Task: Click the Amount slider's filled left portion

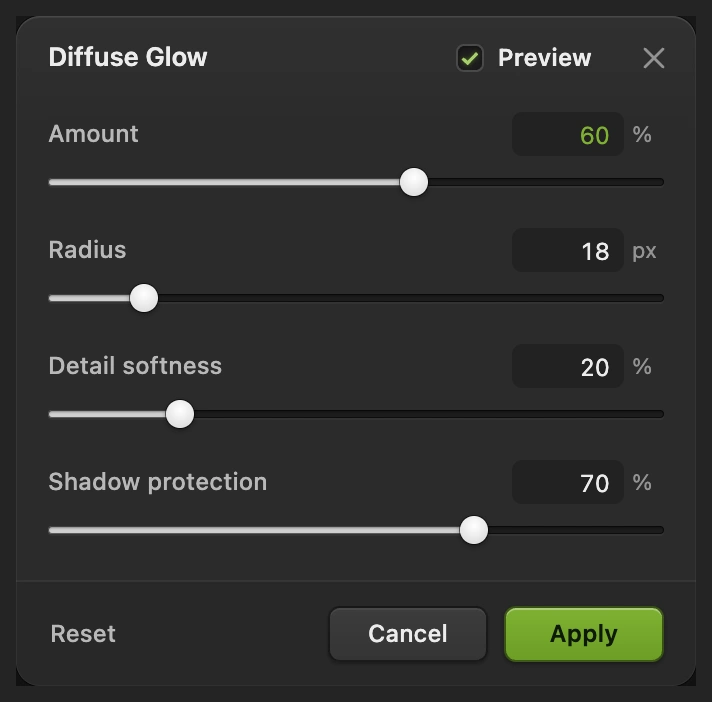Action: (224, 182)
